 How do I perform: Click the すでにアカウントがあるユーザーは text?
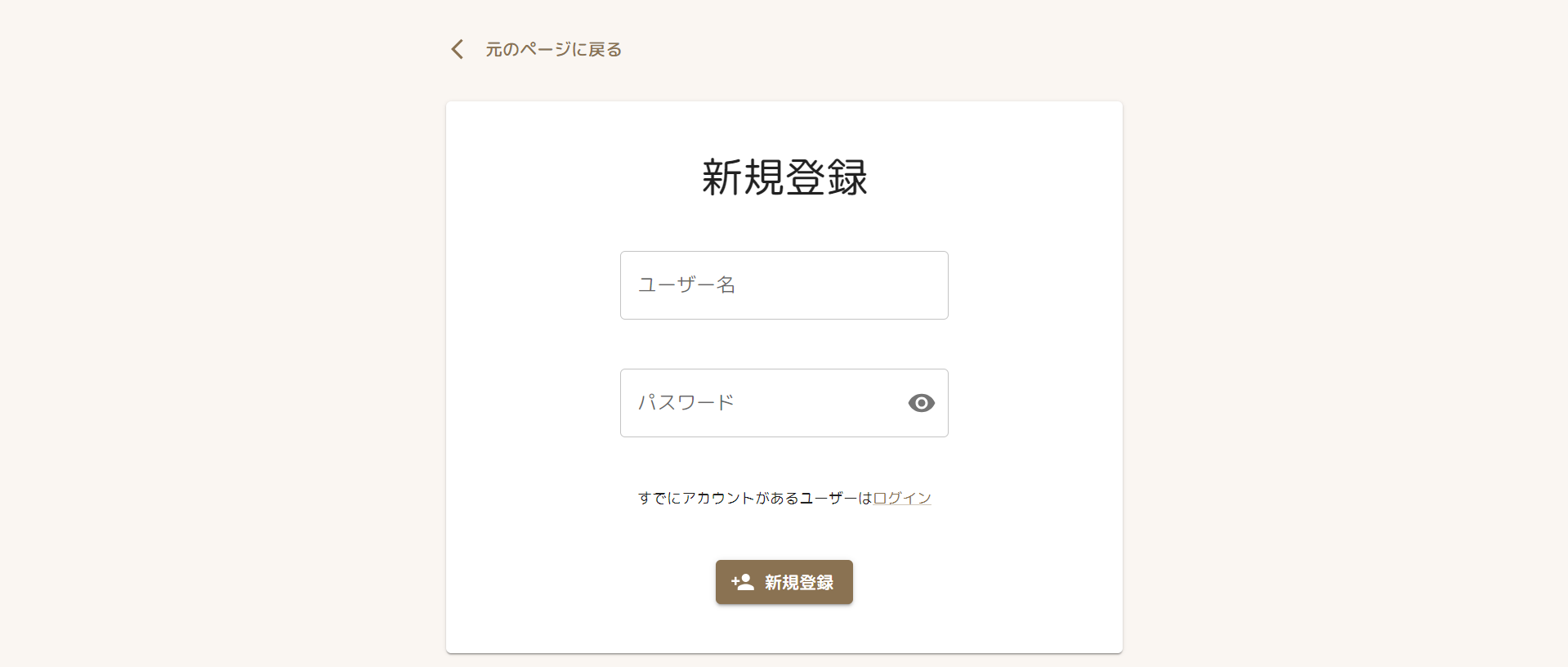tap(755, 498)
